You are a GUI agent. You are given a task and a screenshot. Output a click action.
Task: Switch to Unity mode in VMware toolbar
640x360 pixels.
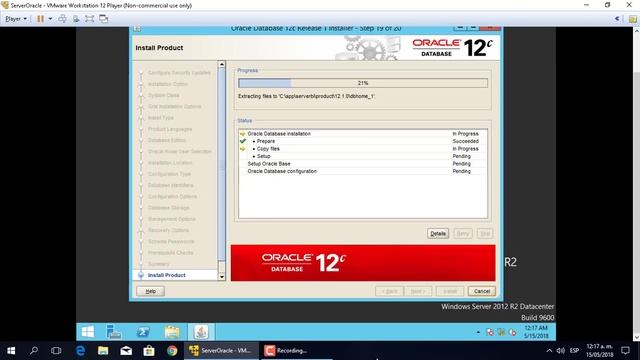tap(104, 19)
